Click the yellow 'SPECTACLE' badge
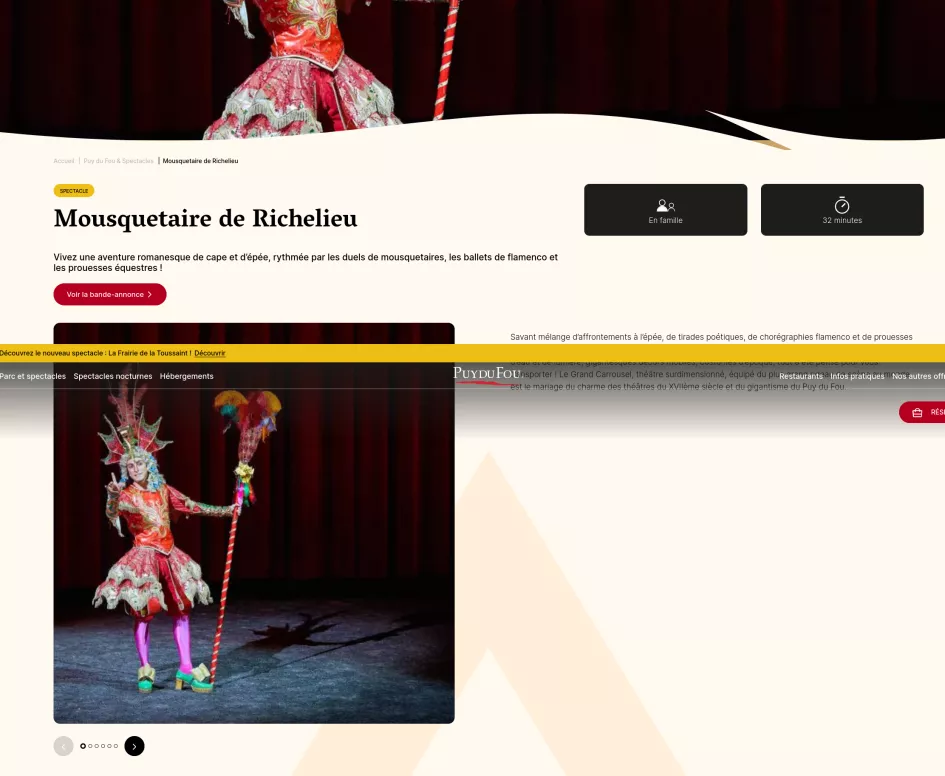The width and height of the screenshot is (945, 776). 74,190
